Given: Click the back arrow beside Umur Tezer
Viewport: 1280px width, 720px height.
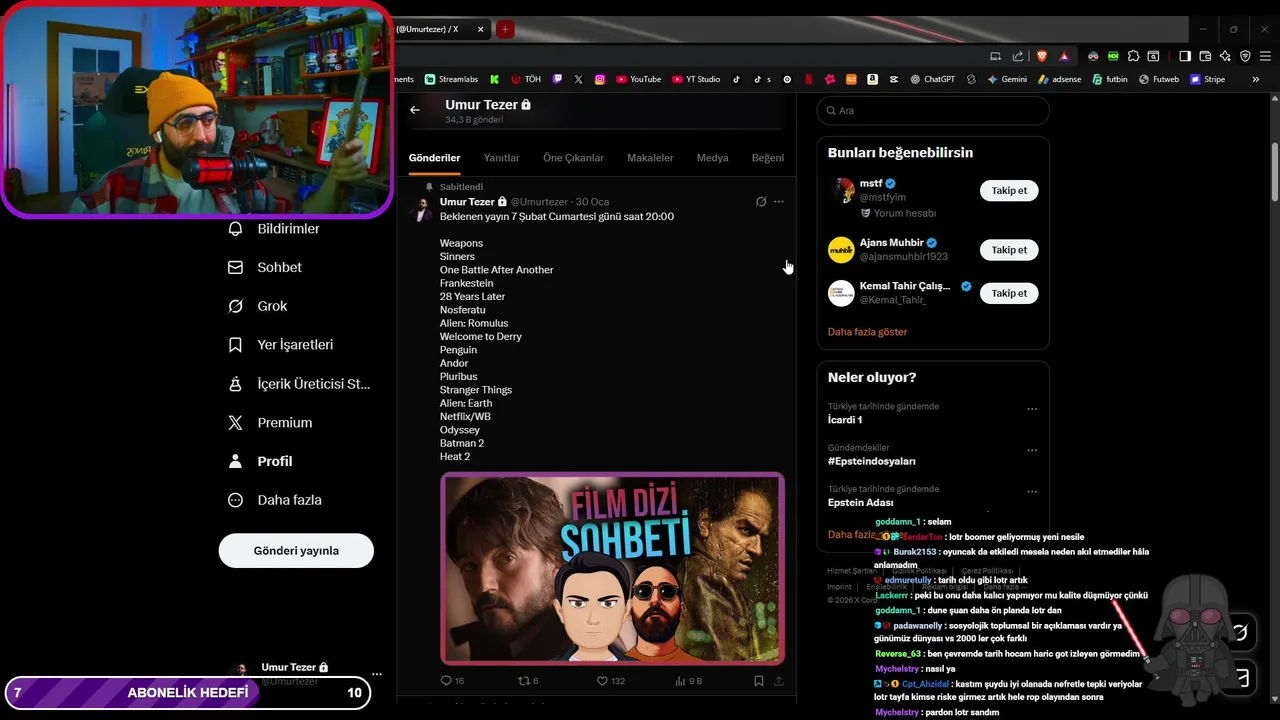Looking at the screenshot, I should [x=415, y=110].
